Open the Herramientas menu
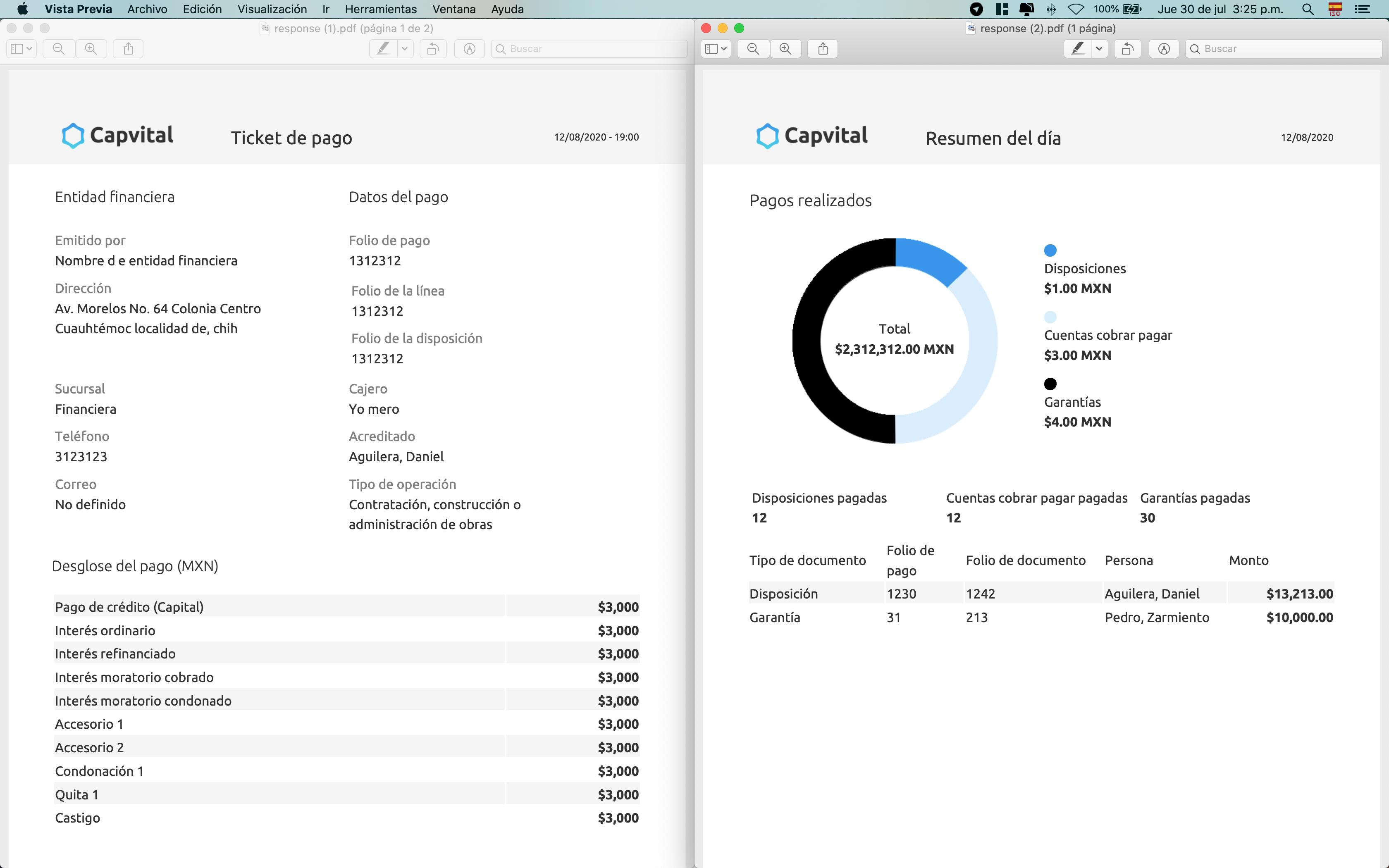 click(x=381, y=9)
